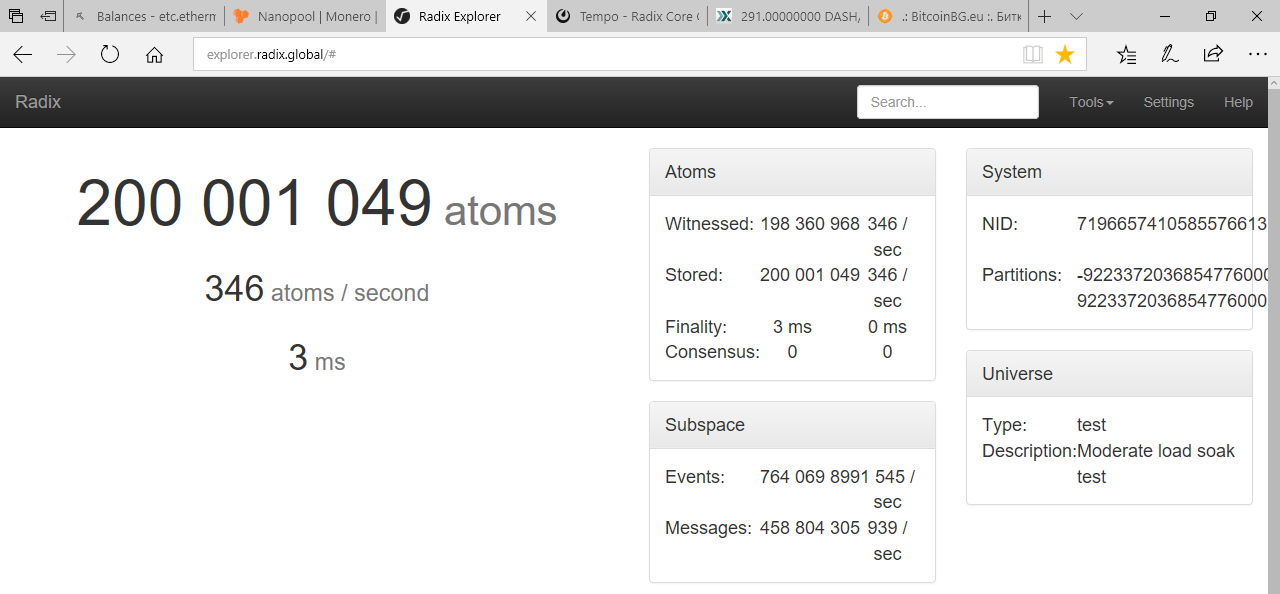Click the "Partitions:" label
Viewport: 1280px width, 594px height.
[x=1022, y=275]
